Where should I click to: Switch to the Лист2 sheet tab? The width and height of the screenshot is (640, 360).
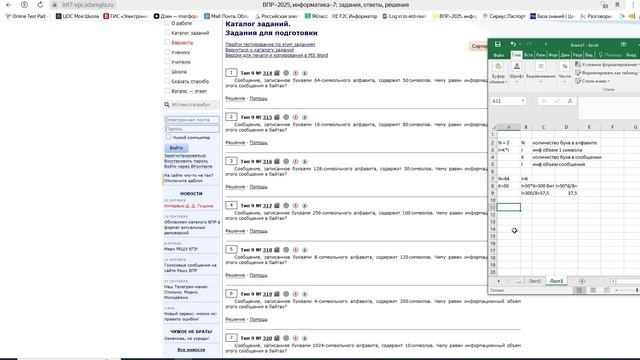pos(534,281)
